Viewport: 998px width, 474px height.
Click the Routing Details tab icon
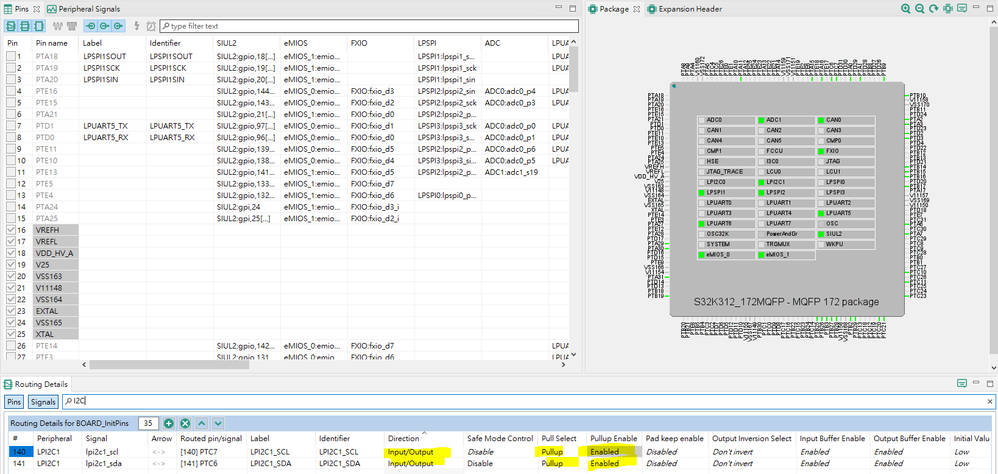(8, 384)
